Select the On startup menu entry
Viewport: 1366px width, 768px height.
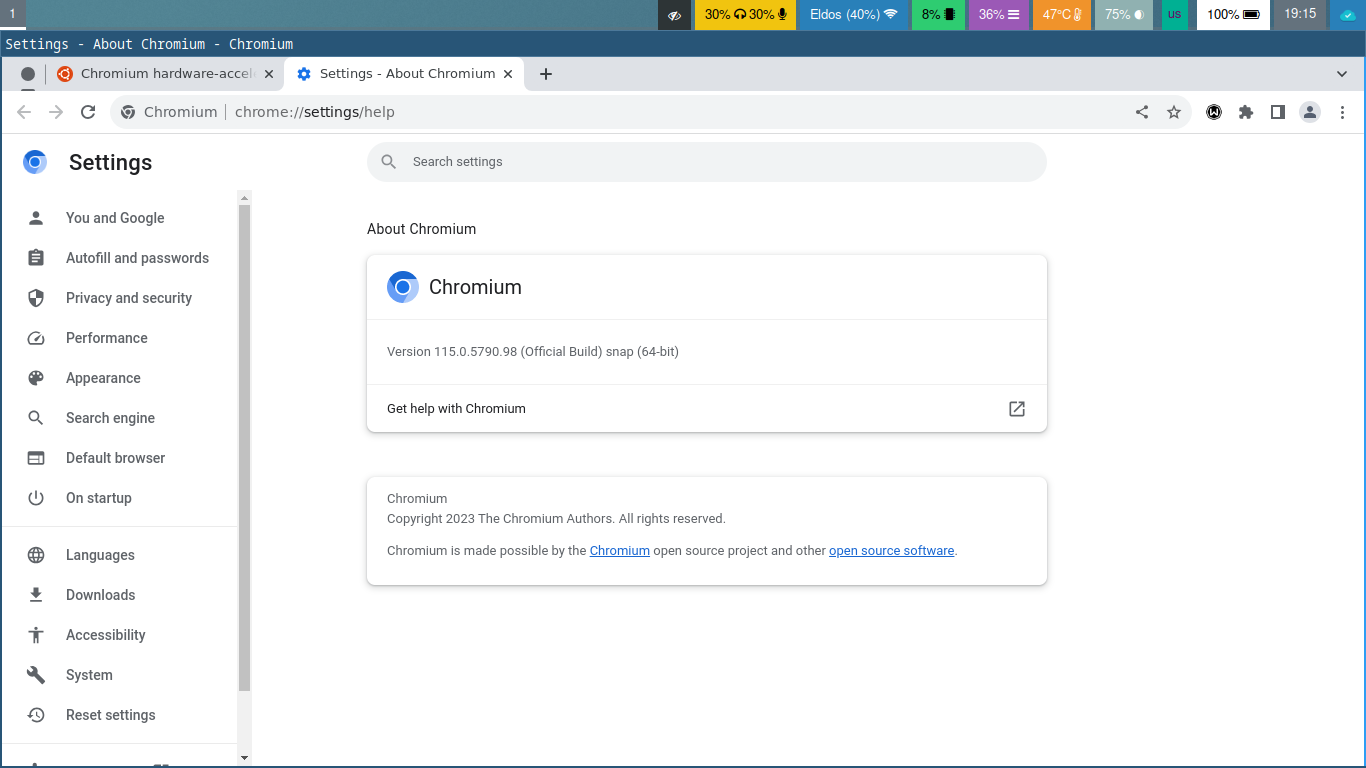pos(98,498)
